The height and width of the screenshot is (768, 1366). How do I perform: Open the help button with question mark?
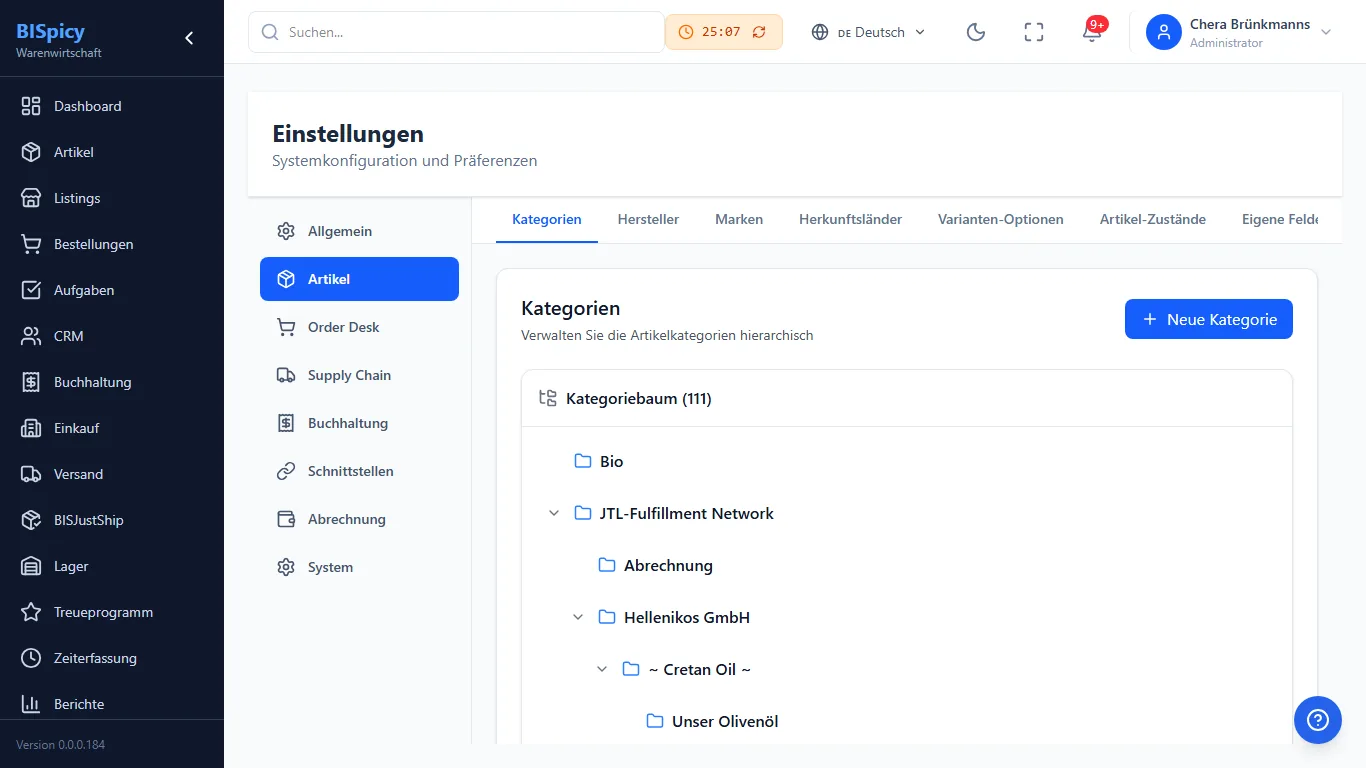[1318, 720]
